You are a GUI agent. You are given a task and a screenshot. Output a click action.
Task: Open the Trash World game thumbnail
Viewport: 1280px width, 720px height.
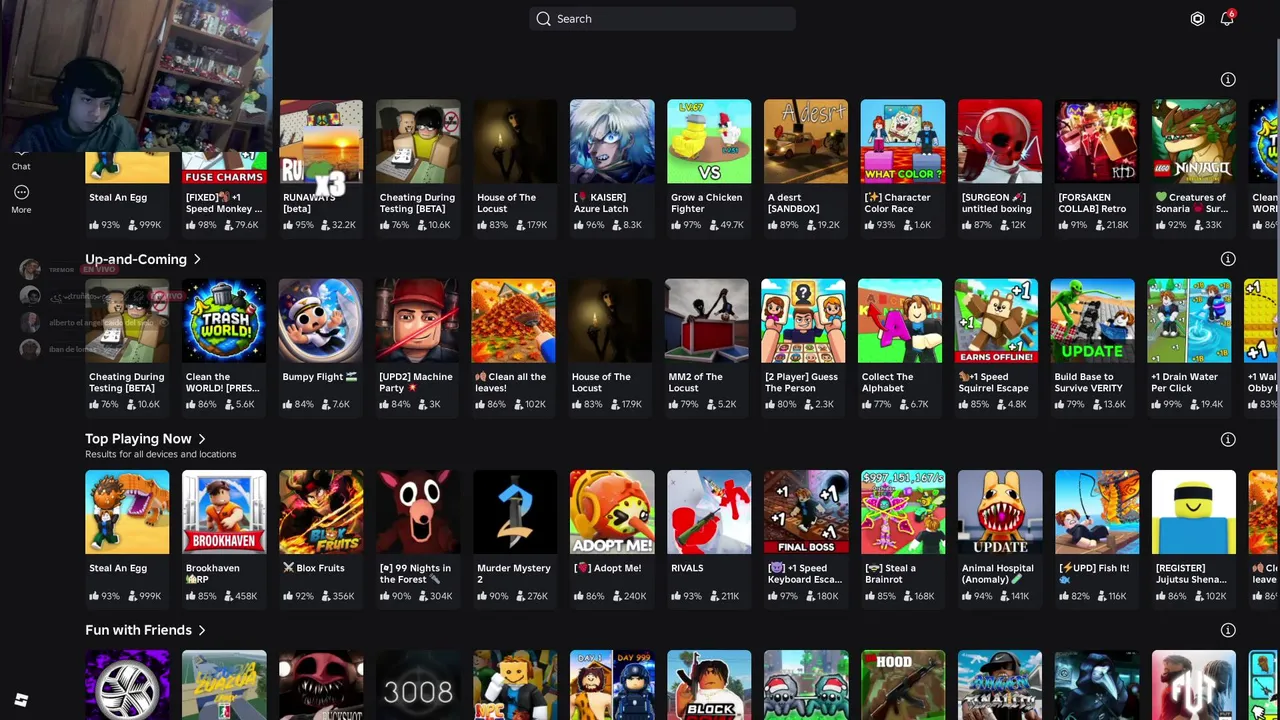click(223, 321)
